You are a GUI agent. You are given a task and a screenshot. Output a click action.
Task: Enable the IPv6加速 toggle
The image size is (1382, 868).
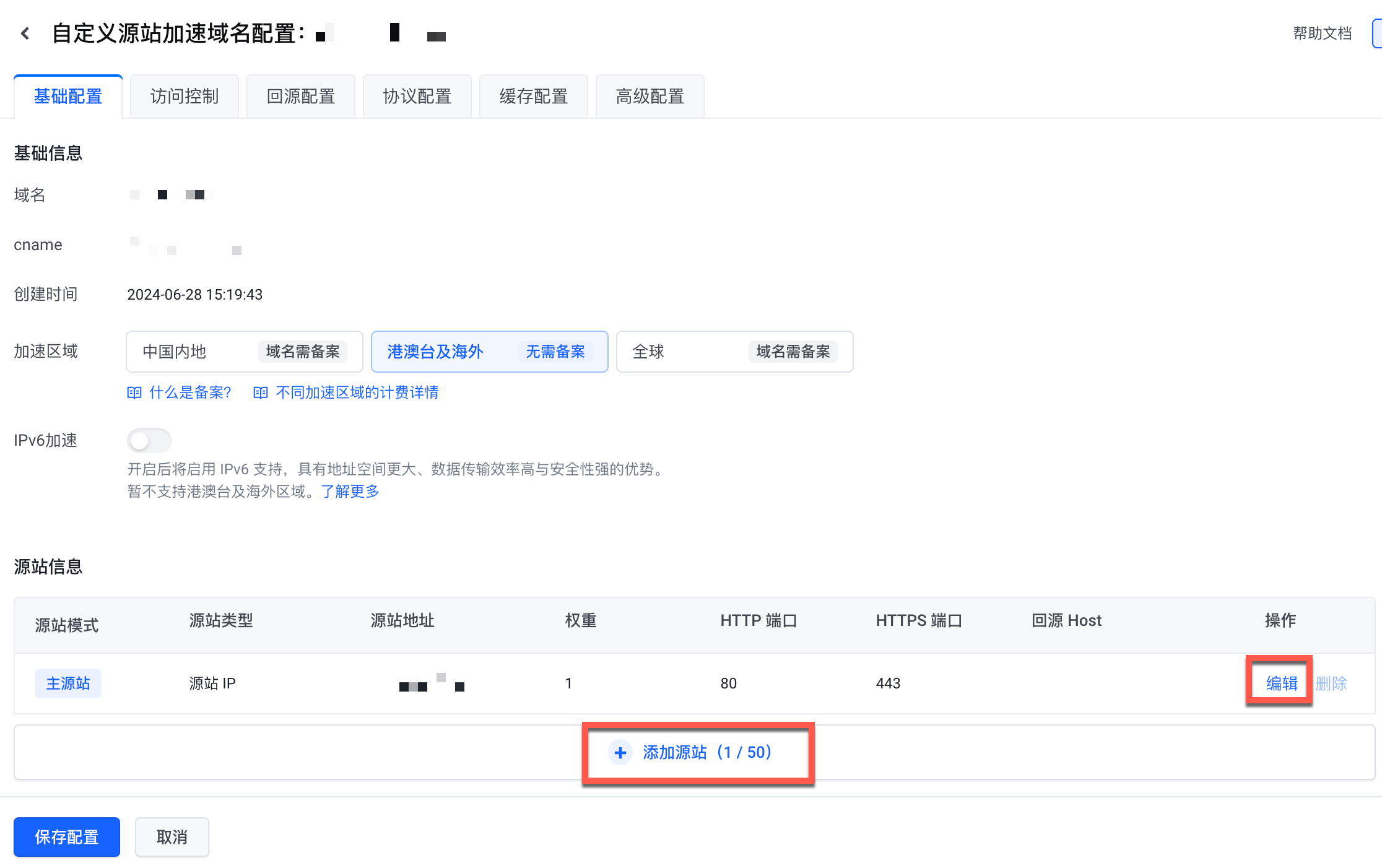(149, 441)
